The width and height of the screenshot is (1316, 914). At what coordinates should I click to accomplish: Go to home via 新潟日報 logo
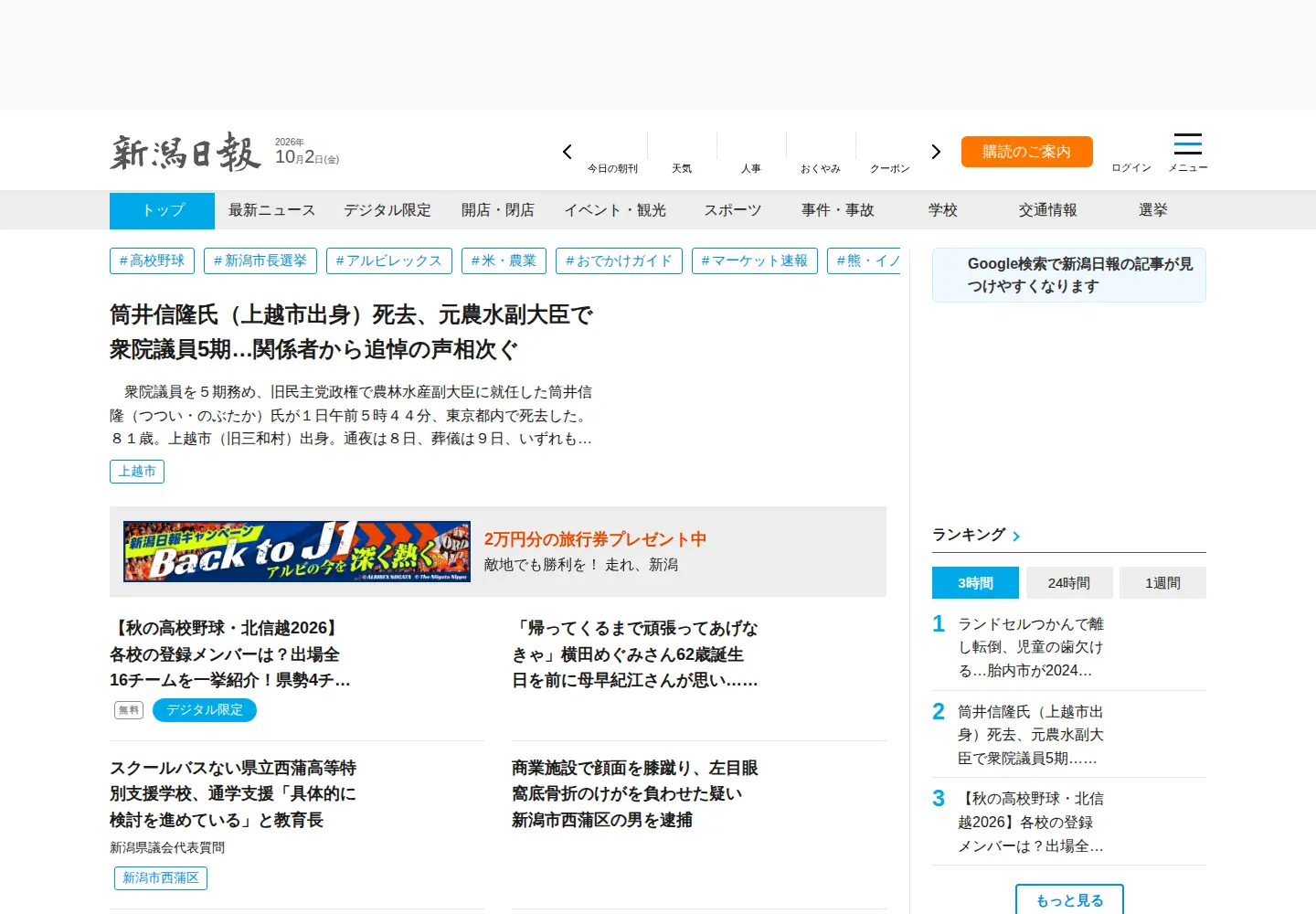coord(186,152)
